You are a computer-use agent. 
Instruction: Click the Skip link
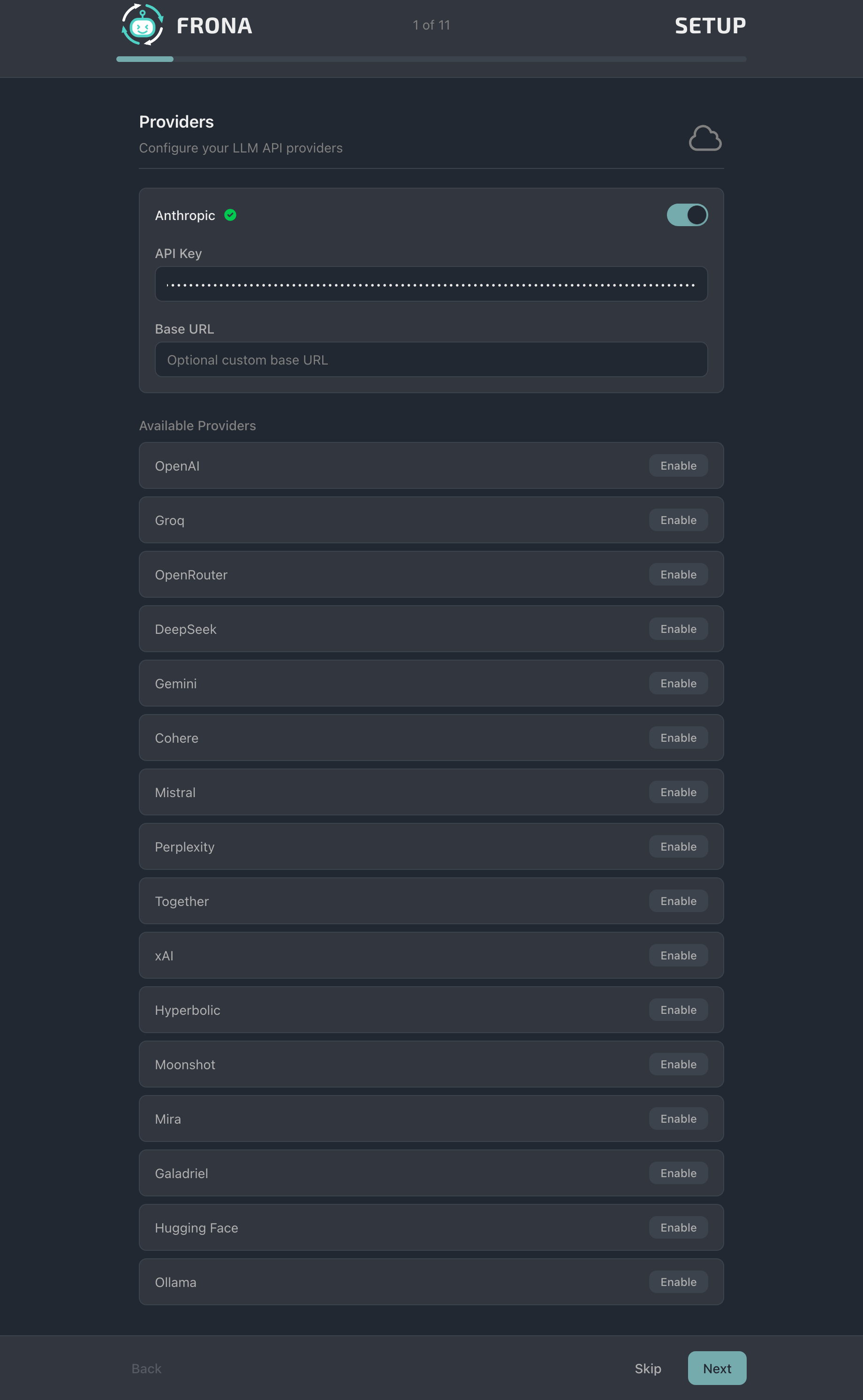click(x=648, y=1368)
